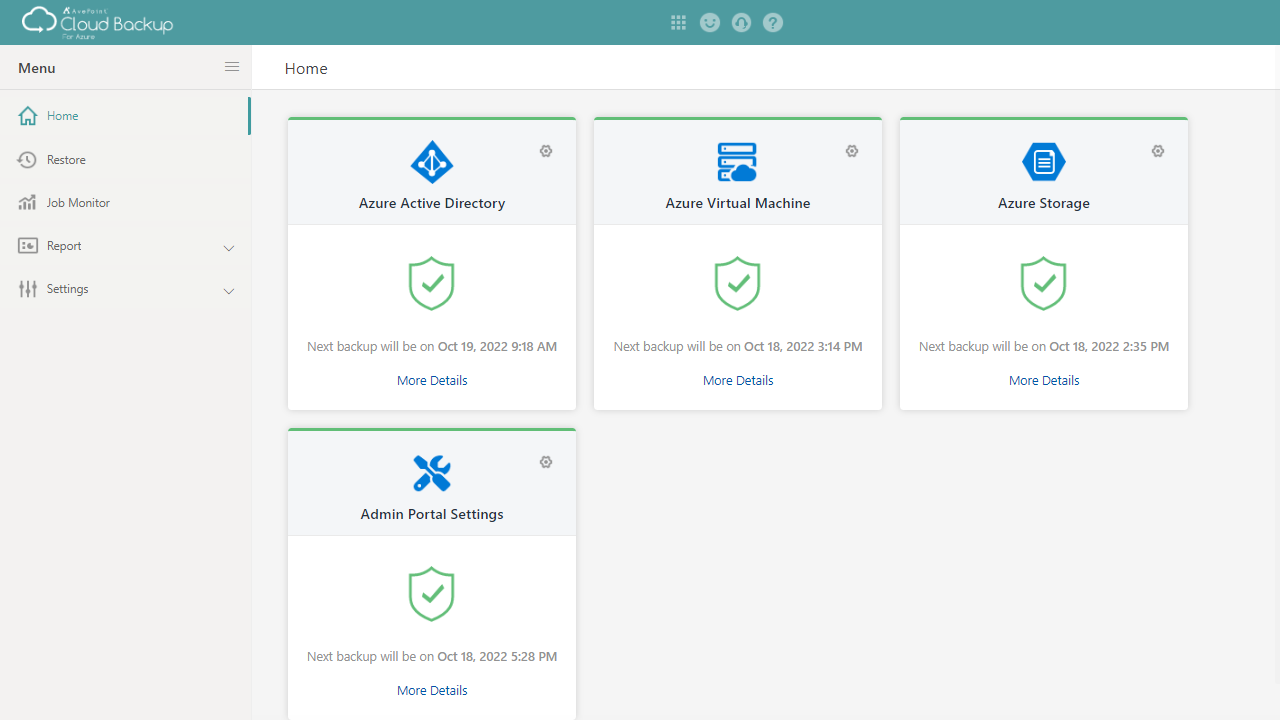
Task: Open More Details for Azure Virtual Machine
Action: tap(738, 380)
